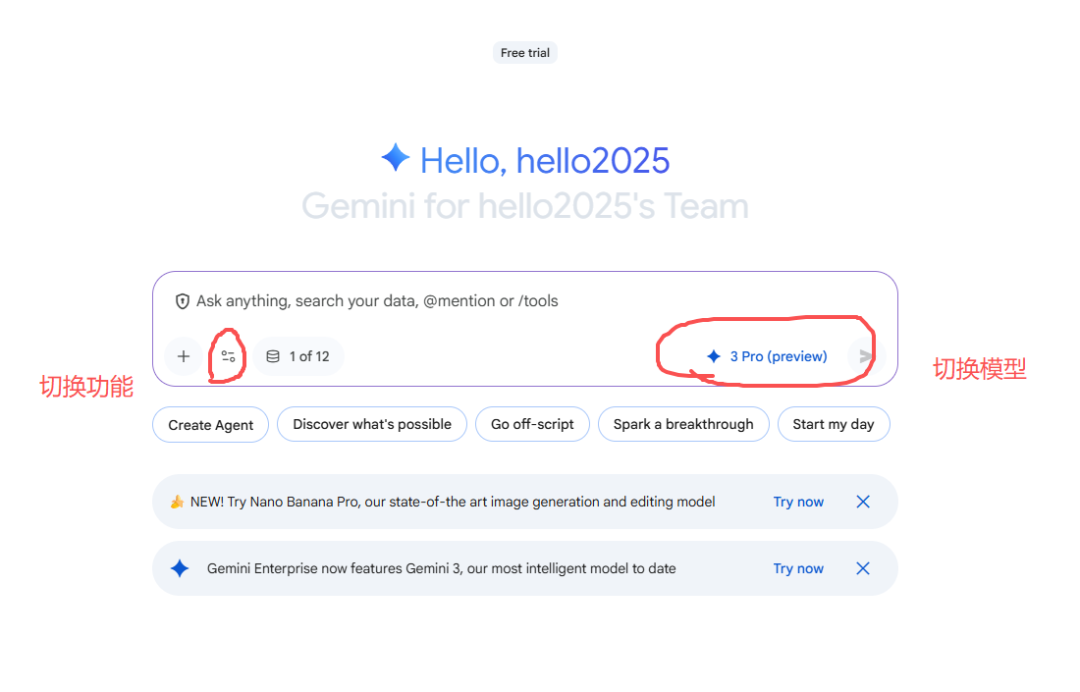Click the Gemini sparkle beside the Hello greeting

coord(395,158)
